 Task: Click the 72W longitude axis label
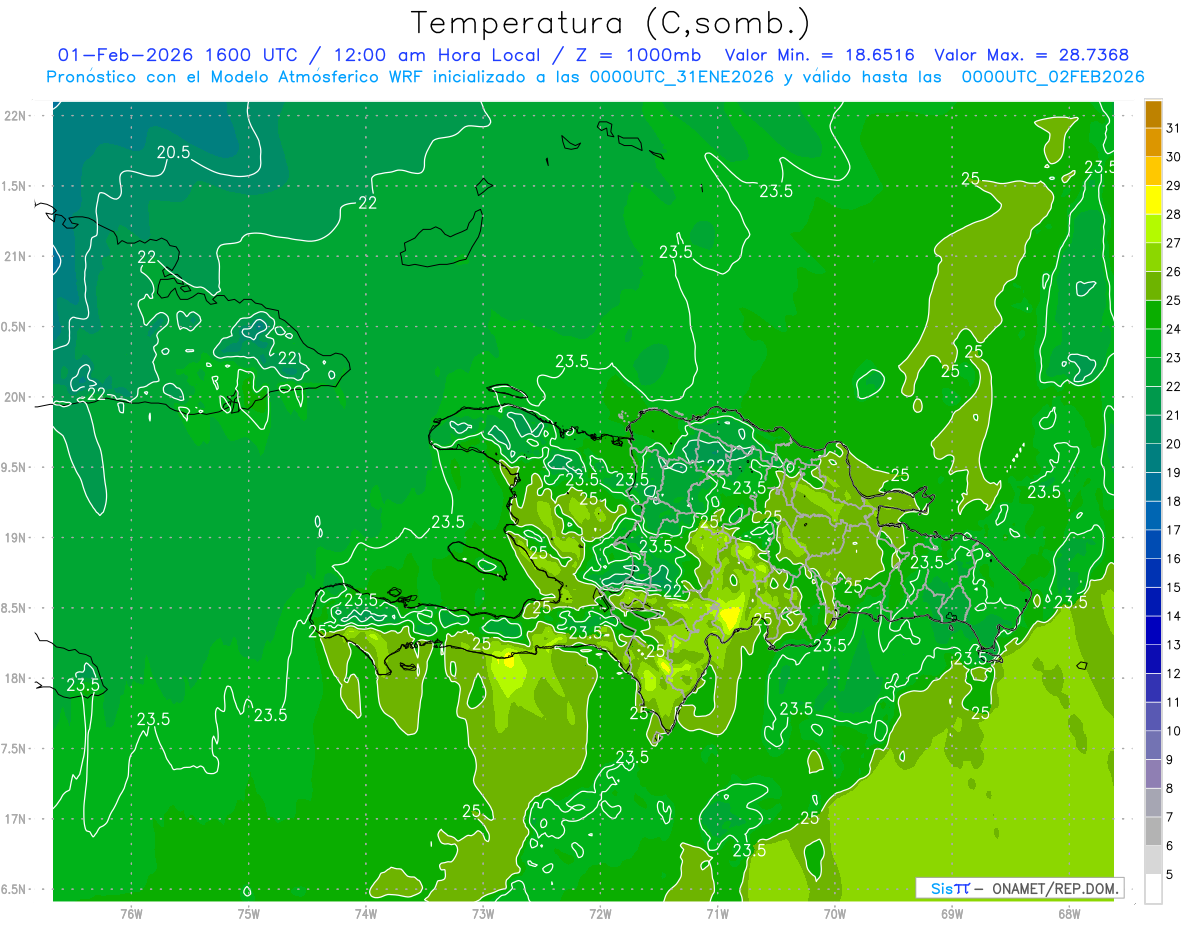pos(600,913)
